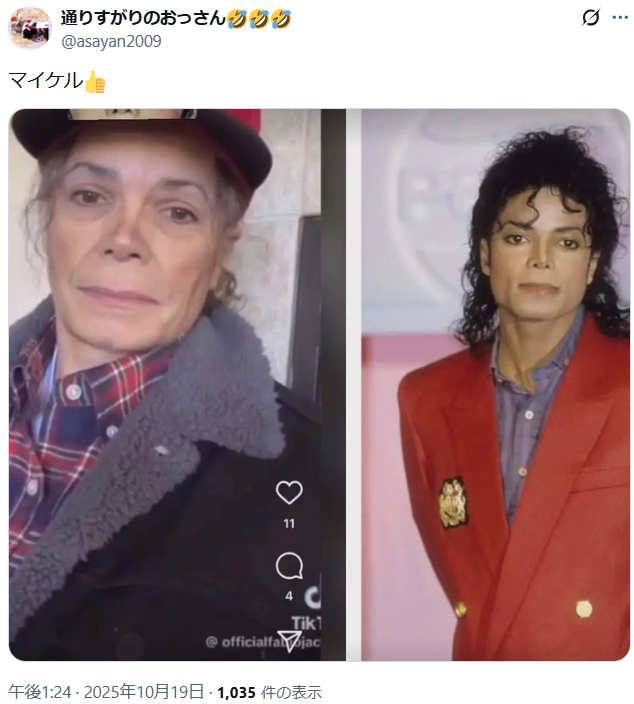
Task: Click the 2025年10月19日 date link
Action: [x=144, y=692]
